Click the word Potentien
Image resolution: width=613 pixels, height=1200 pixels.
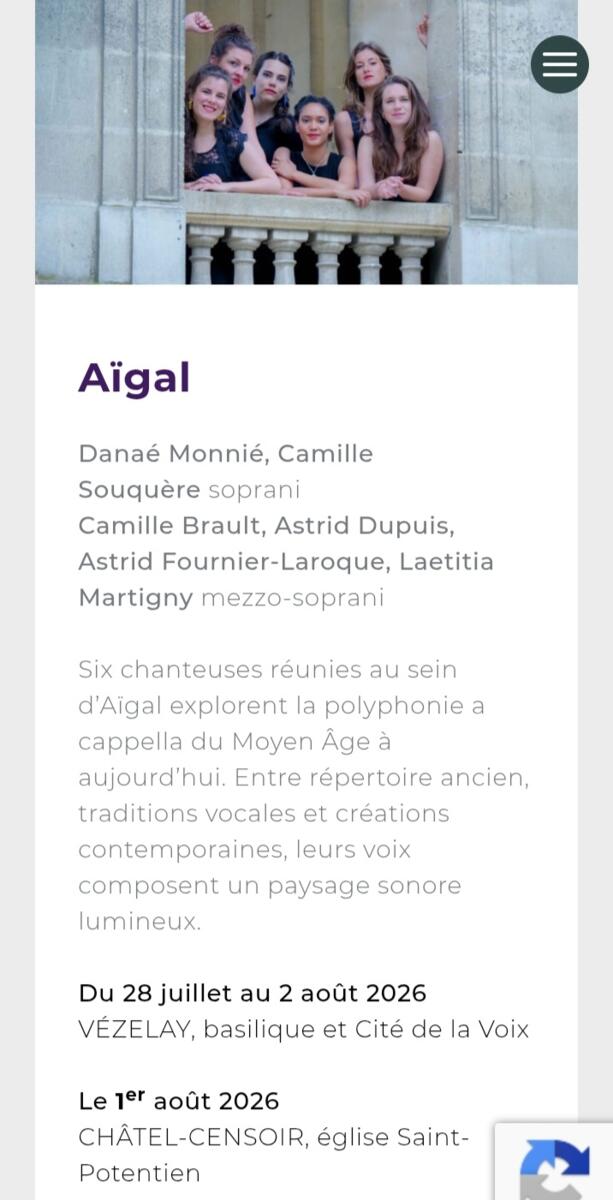point(139,1173)
